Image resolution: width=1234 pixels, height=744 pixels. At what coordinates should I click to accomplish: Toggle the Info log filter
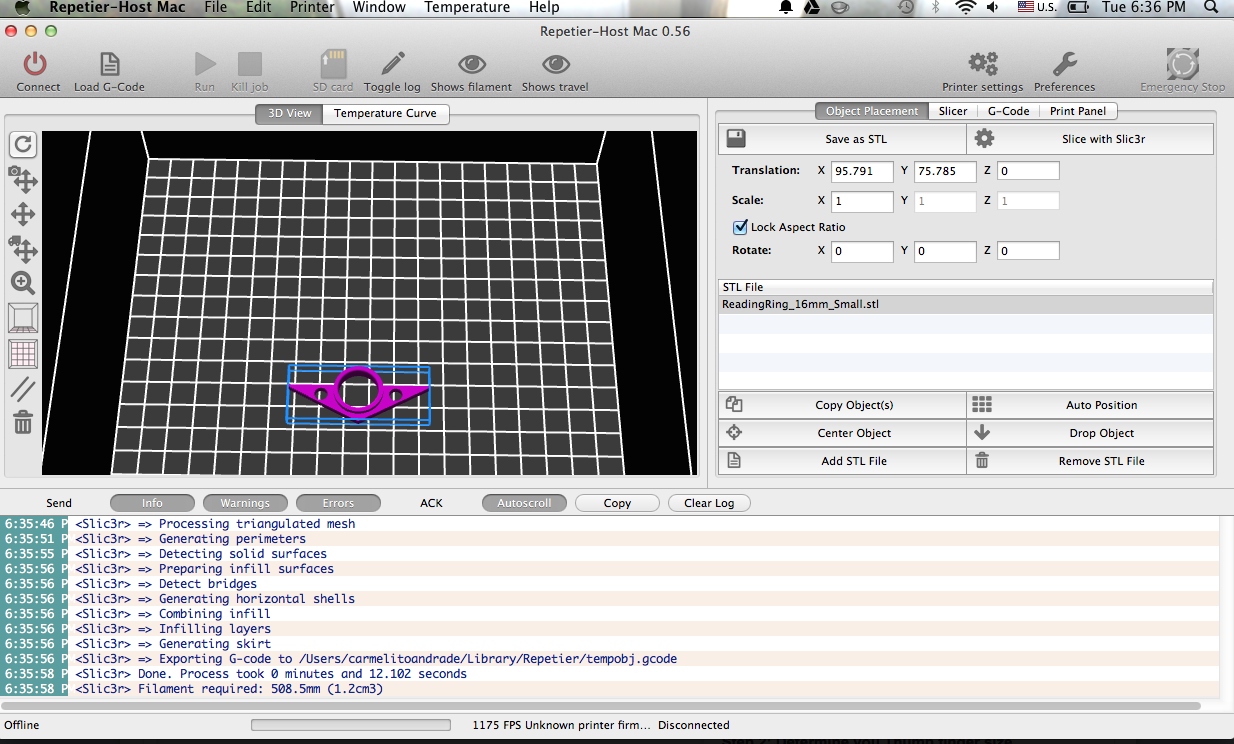[152, 503]
